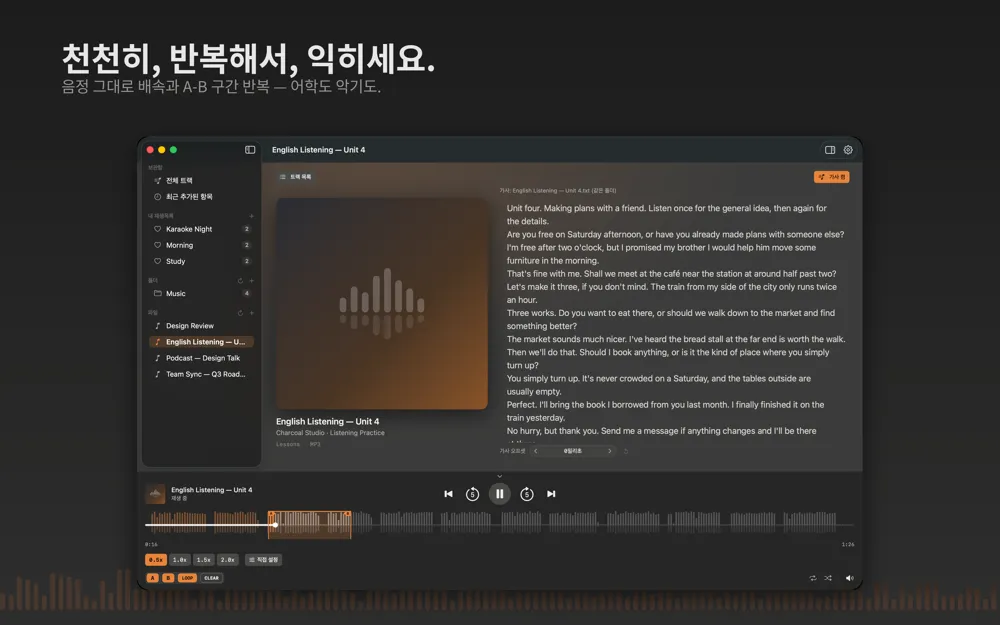Click the volume speaker icon
This screenshot has width=1000, height=625.
849,578
